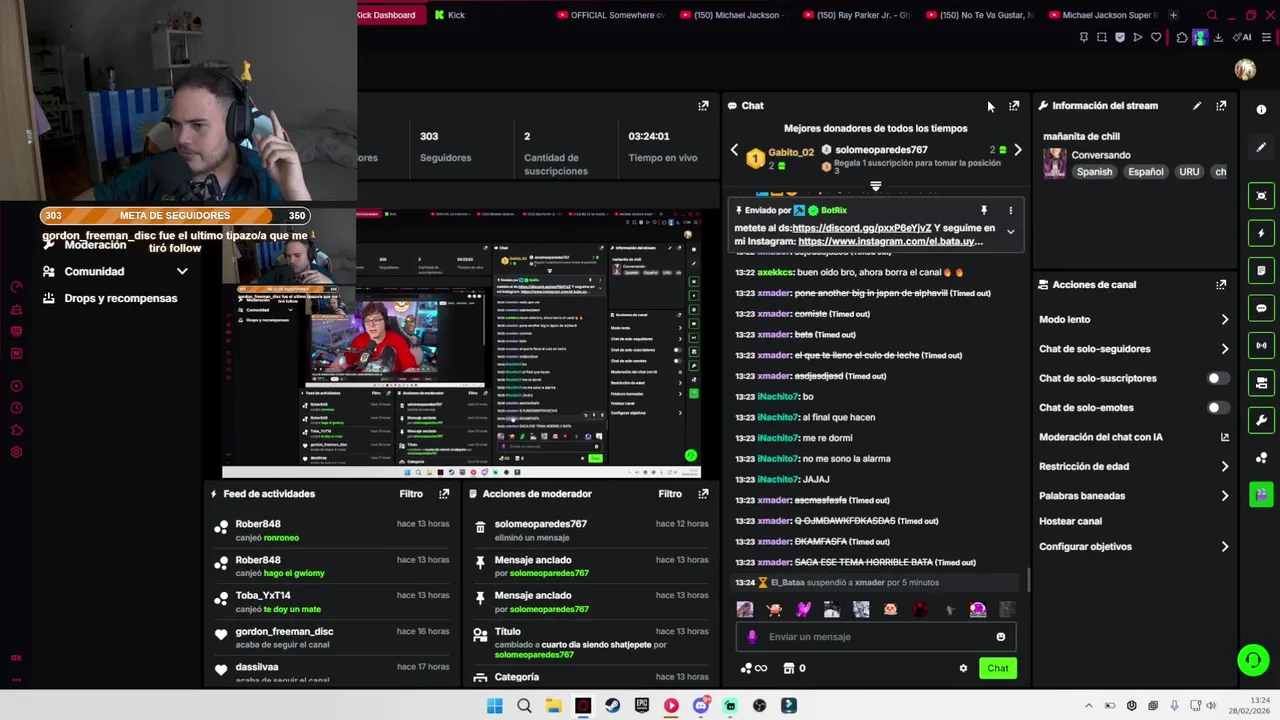Open Windows Start menu

coord(494,705)
